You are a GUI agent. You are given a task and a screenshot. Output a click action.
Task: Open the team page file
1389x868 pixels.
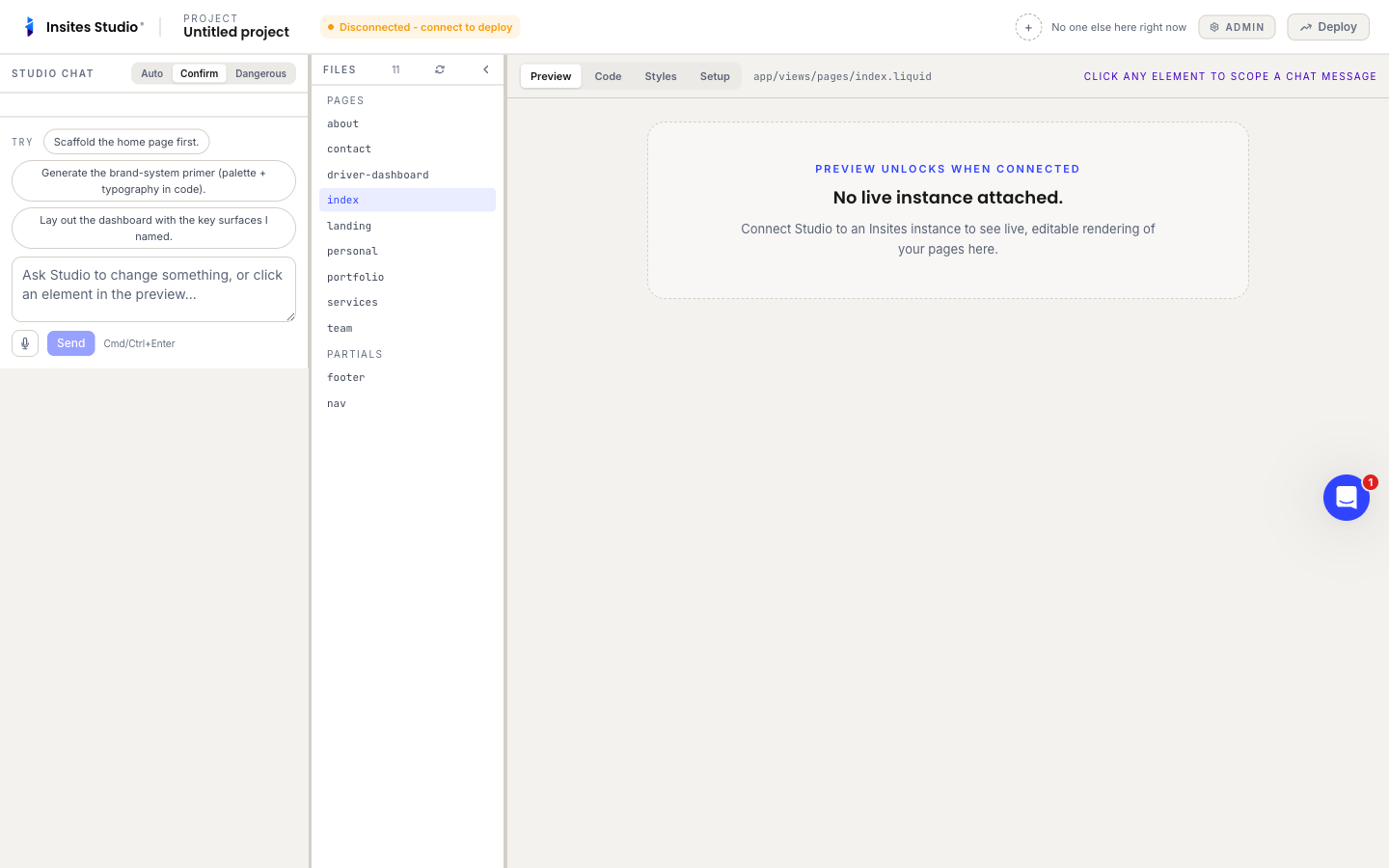point(407,328)
